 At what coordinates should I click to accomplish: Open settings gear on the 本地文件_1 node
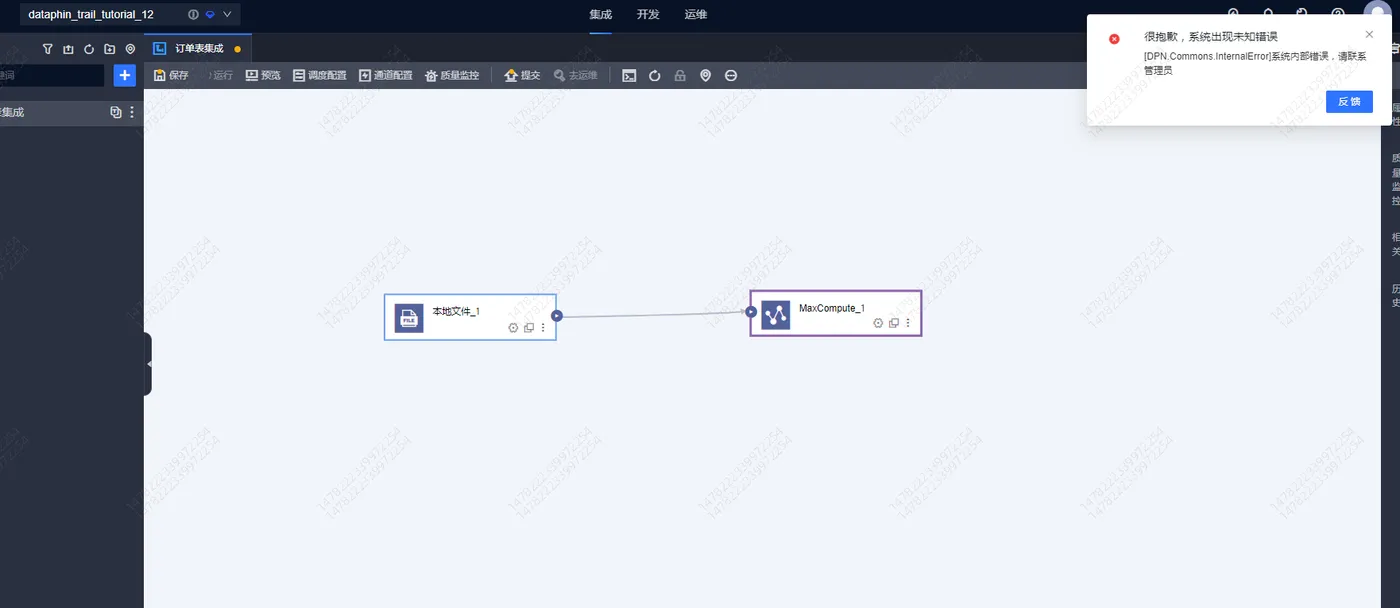(513, 328)
